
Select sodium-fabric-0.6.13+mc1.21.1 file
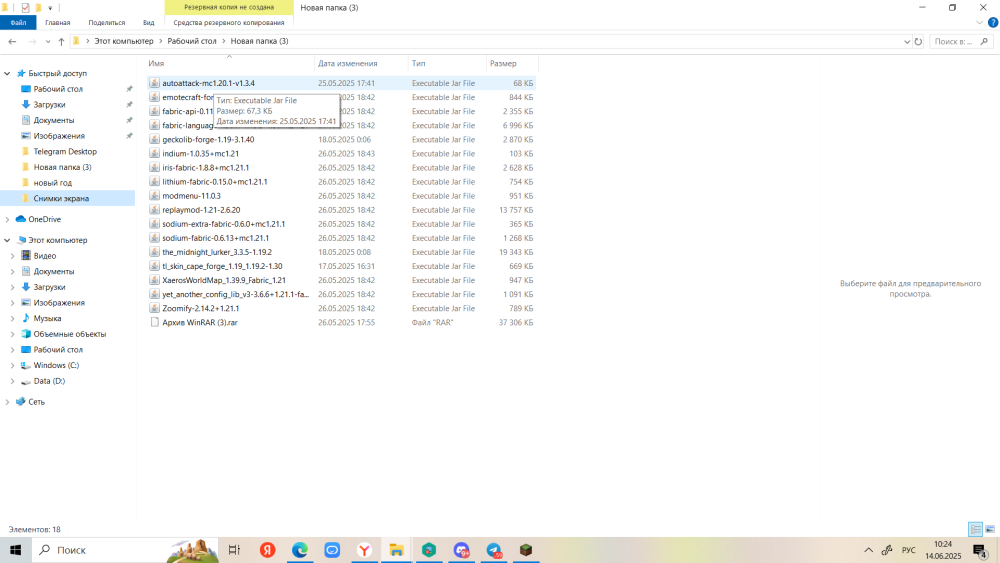click(x=216, y=238)
